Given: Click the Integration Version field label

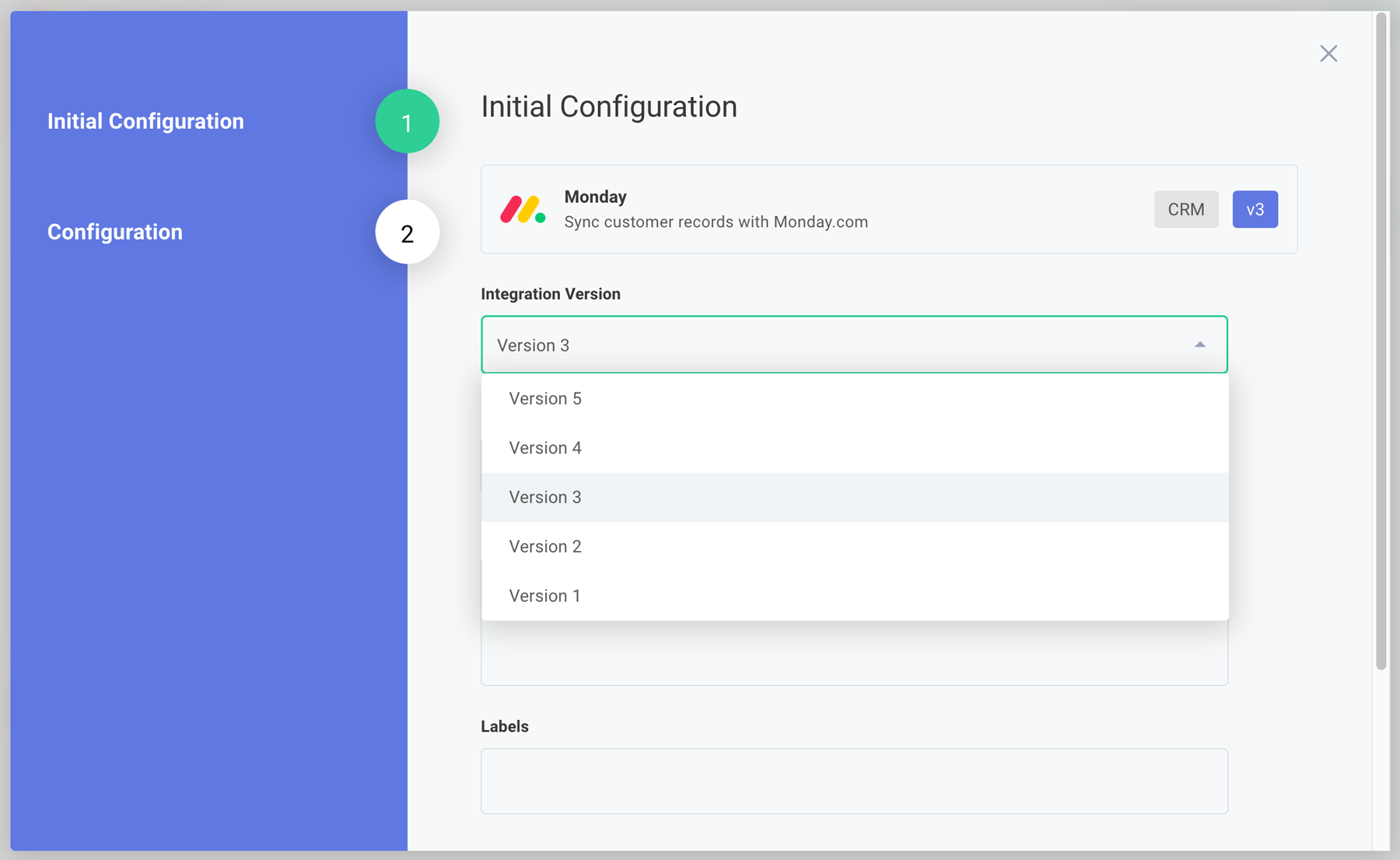Looking at the screenshot, I should 551,293.
